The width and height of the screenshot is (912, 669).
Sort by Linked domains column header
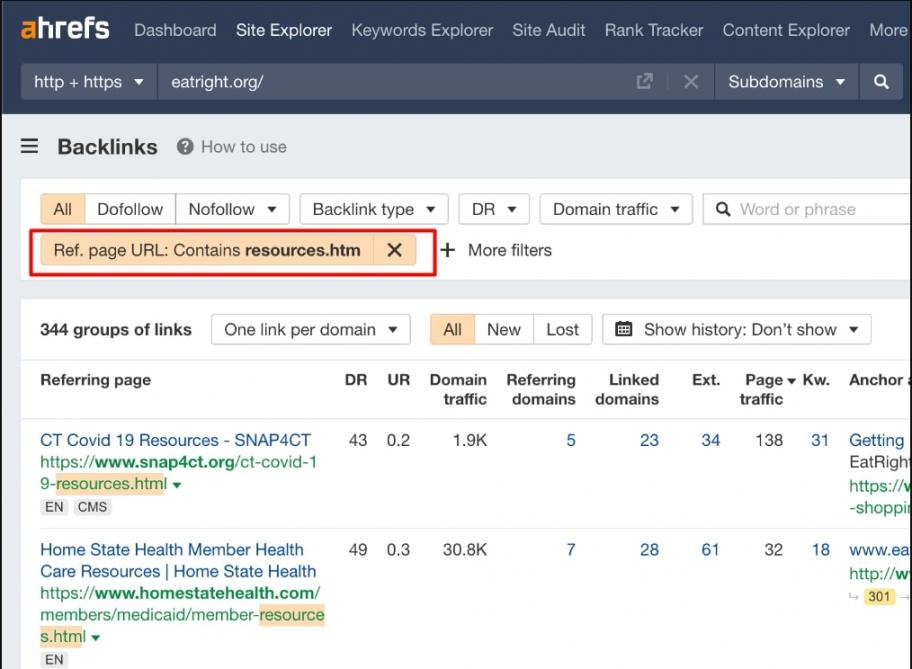pyautogui.click(x=627, y=389)
